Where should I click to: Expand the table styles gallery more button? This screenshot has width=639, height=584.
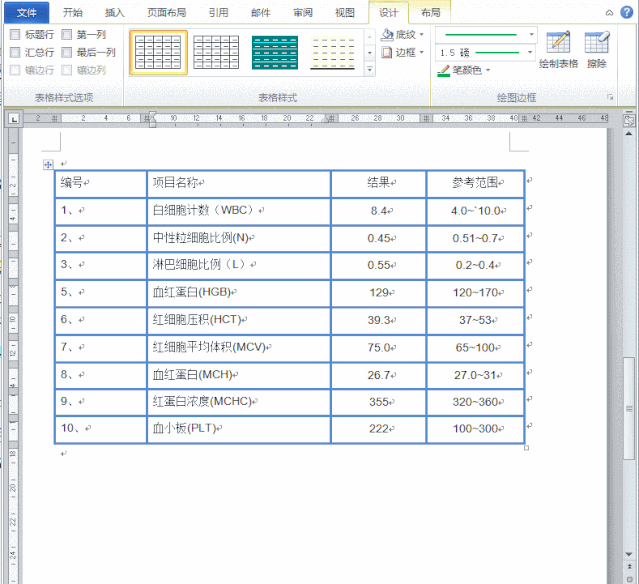(369, 70)
